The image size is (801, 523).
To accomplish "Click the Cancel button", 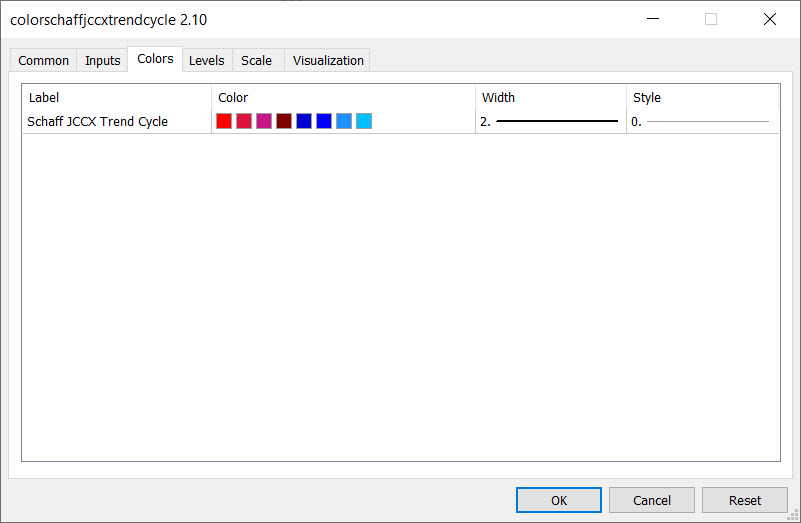I will [652, 500].
